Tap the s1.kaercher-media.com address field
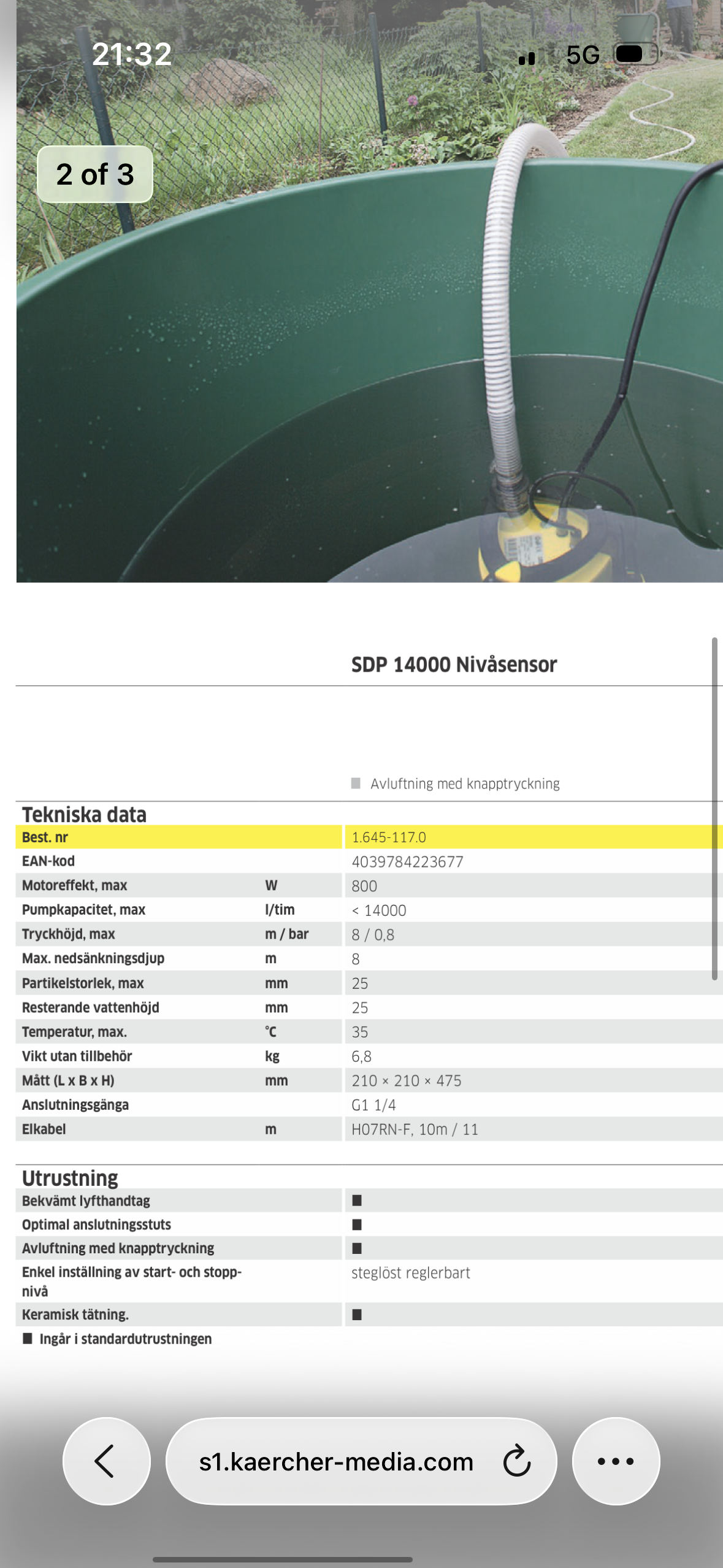This screenshot has width=723, height=1568. (336, 1461)
